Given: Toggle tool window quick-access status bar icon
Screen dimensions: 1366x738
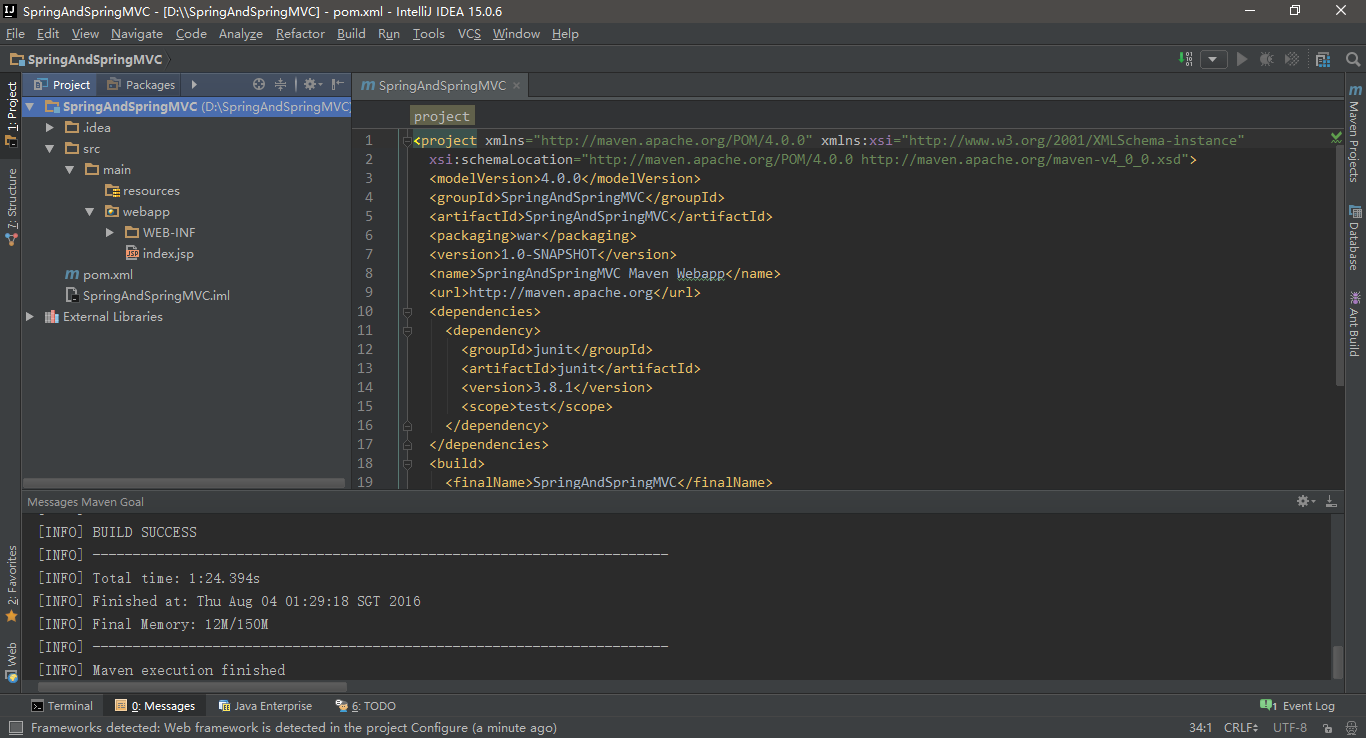Looking at the screenshot, I should (x=15, y=728).
